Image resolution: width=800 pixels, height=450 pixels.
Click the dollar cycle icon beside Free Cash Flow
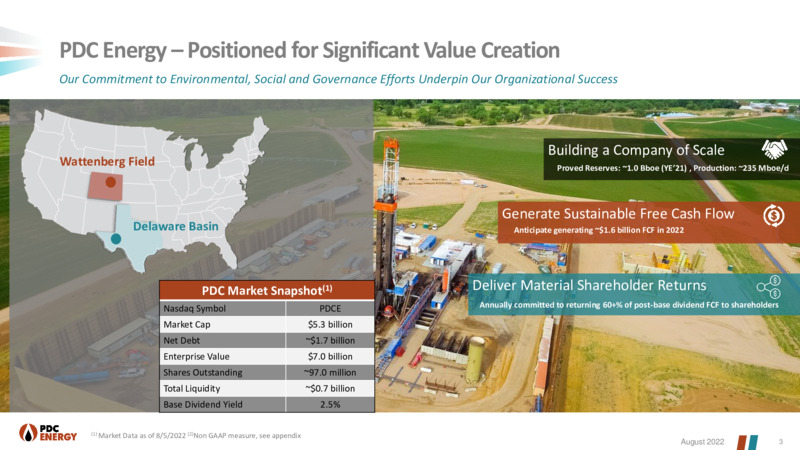(773, 215)
